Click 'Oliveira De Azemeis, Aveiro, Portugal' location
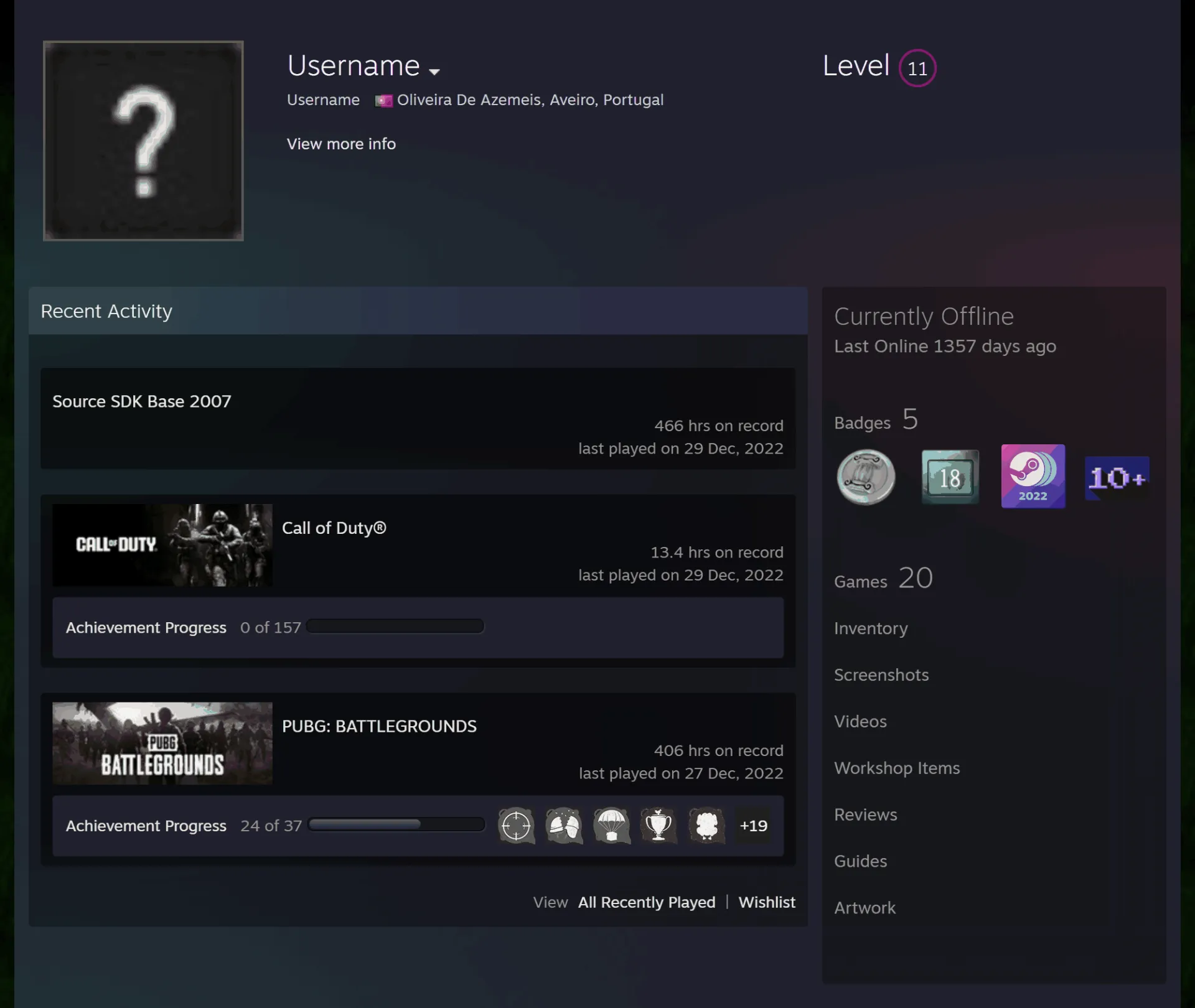This screenshot has width=1195, height=1008. click(x=530, y=100)
